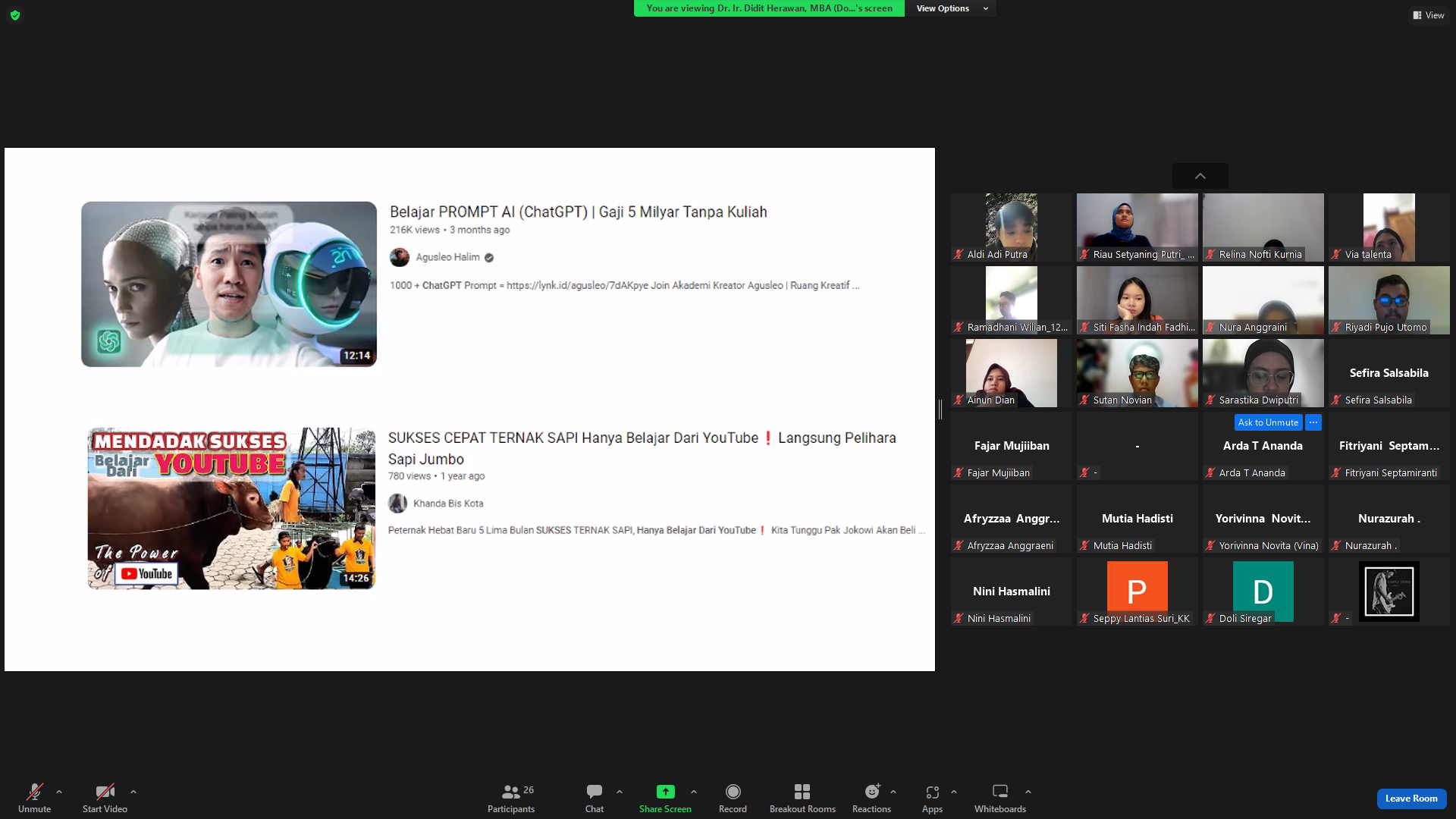The width and height of the screenshot is (1456, 819).
Task: Open the Reactions menu icon
Action: 872,792
